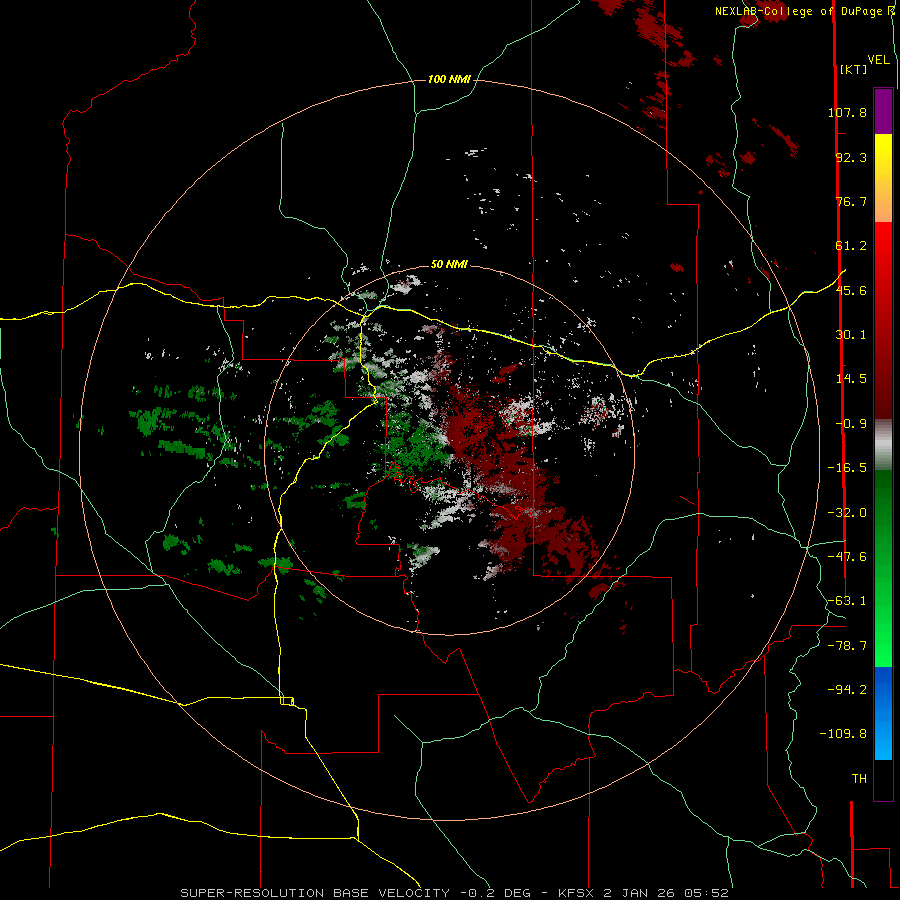Select the 45.6 scale value
Image resolution: width=900 pixels, height=900 pixels.
coord(851,290)
